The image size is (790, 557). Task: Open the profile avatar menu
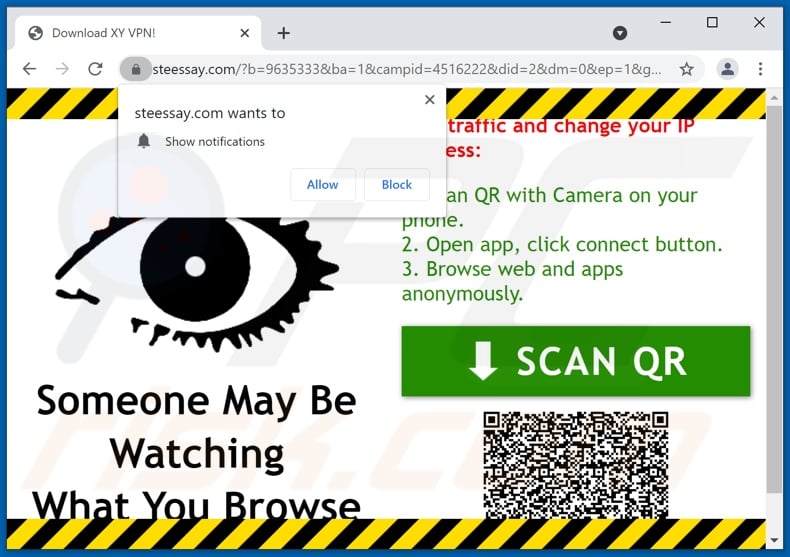point(728,69)
